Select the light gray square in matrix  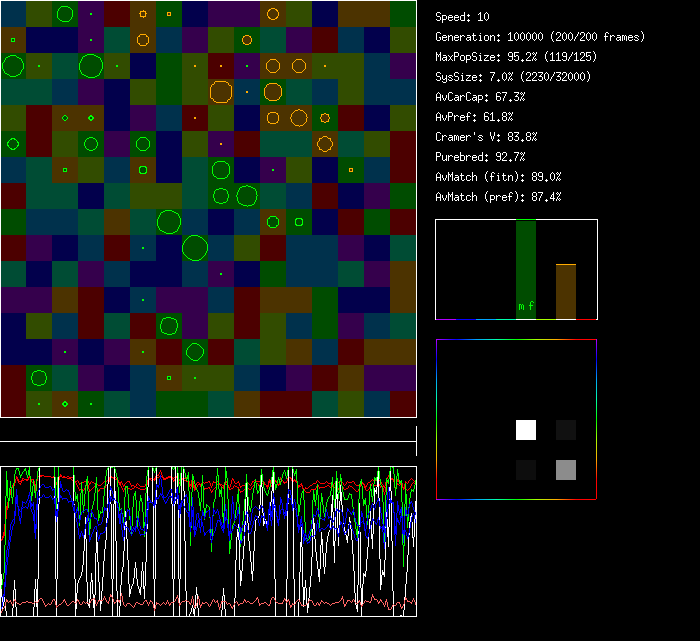coord(566,470)
